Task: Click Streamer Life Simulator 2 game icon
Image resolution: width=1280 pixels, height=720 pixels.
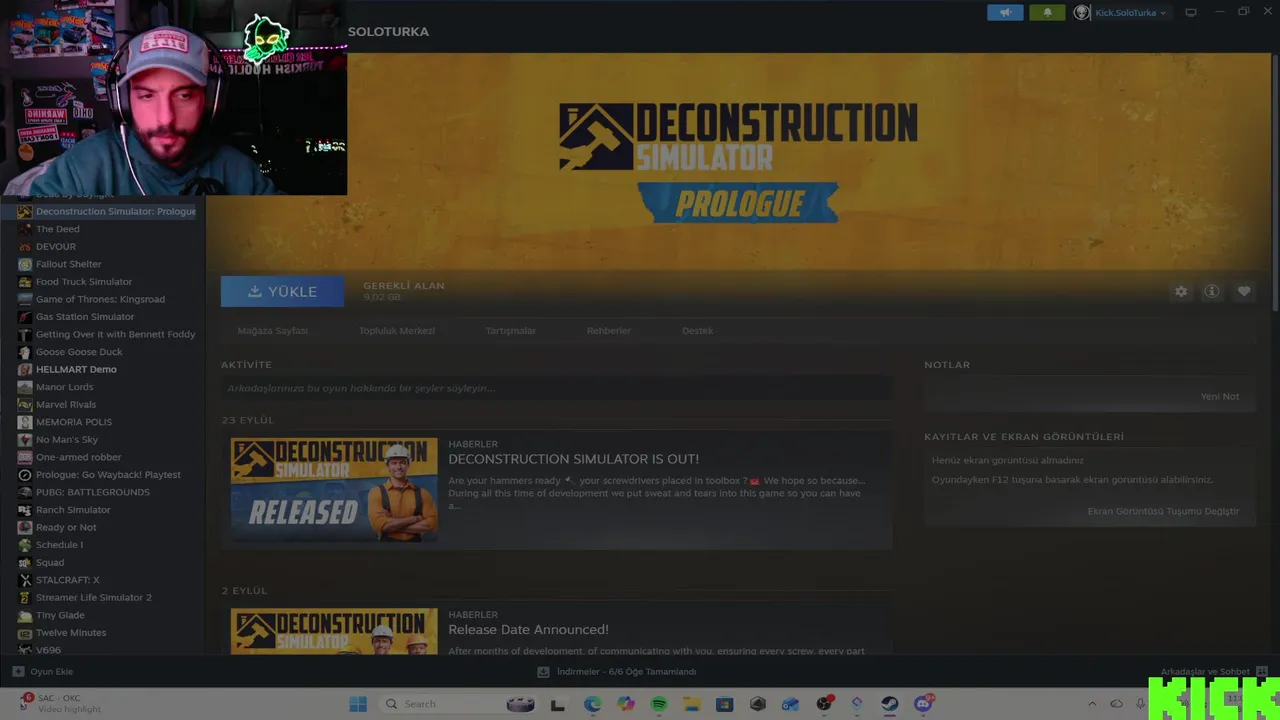Action: click(25, 597)
